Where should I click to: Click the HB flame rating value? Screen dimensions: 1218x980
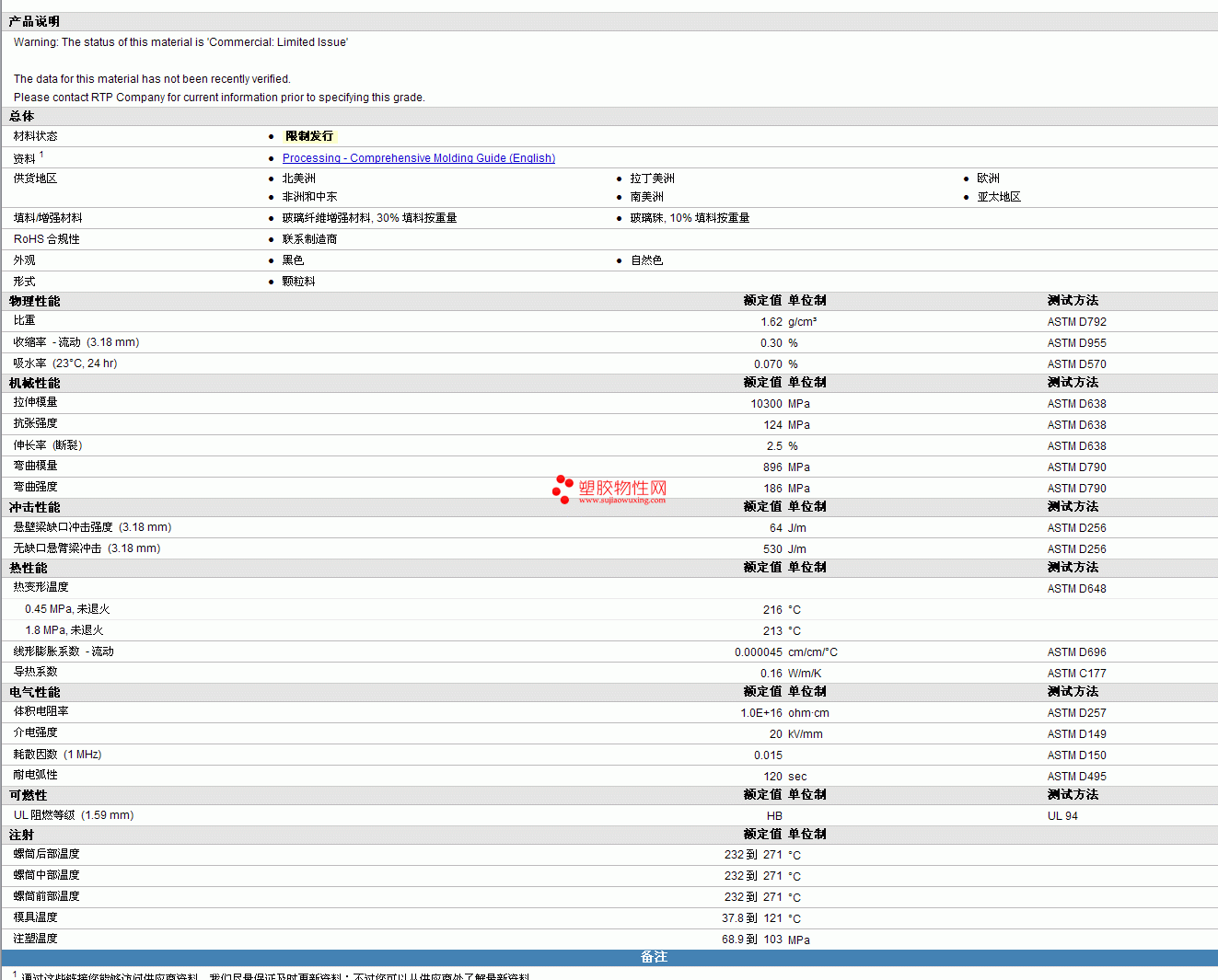774,816
